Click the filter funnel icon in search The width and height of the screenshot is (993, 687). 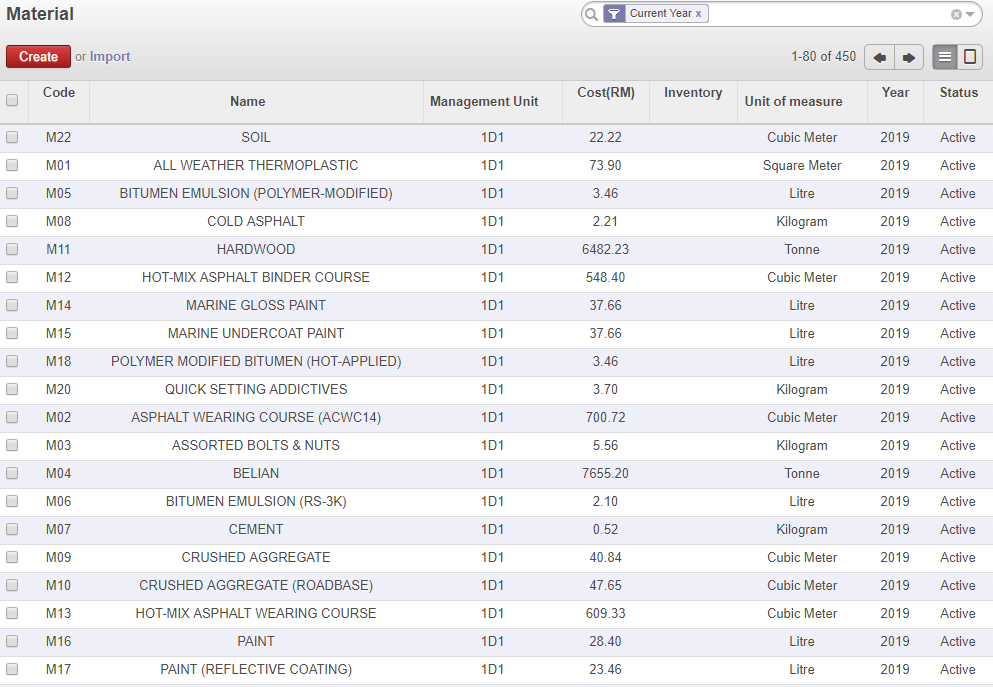tap(615, 14)
